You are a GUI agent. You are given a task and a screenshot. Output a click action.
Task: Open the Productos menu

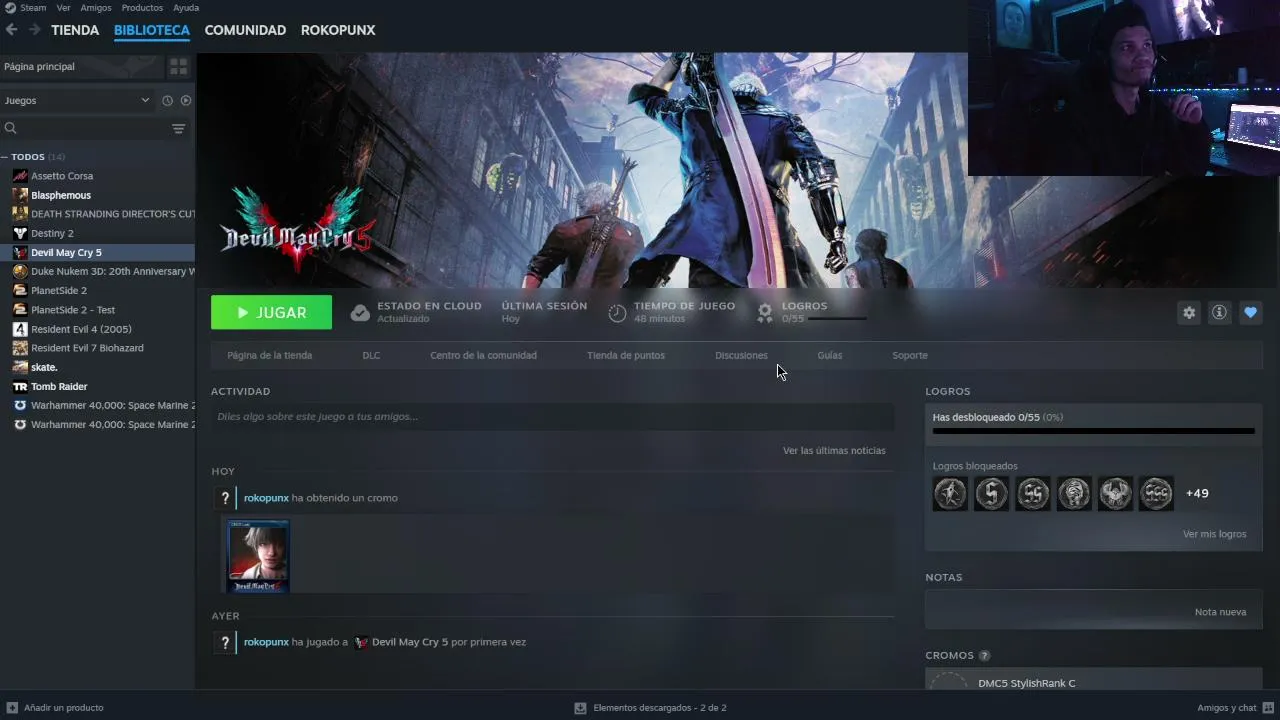tap(142, 8)
